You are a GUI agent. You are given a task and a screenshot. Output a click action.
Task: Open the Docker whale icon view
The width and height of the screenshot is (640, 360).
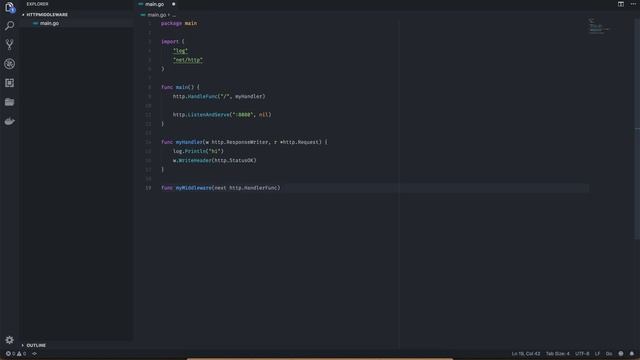[x=9, y=121]
